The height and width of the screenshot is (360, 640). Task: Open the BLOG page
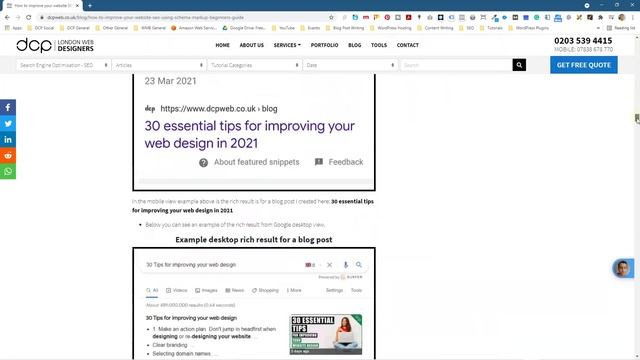354,45
